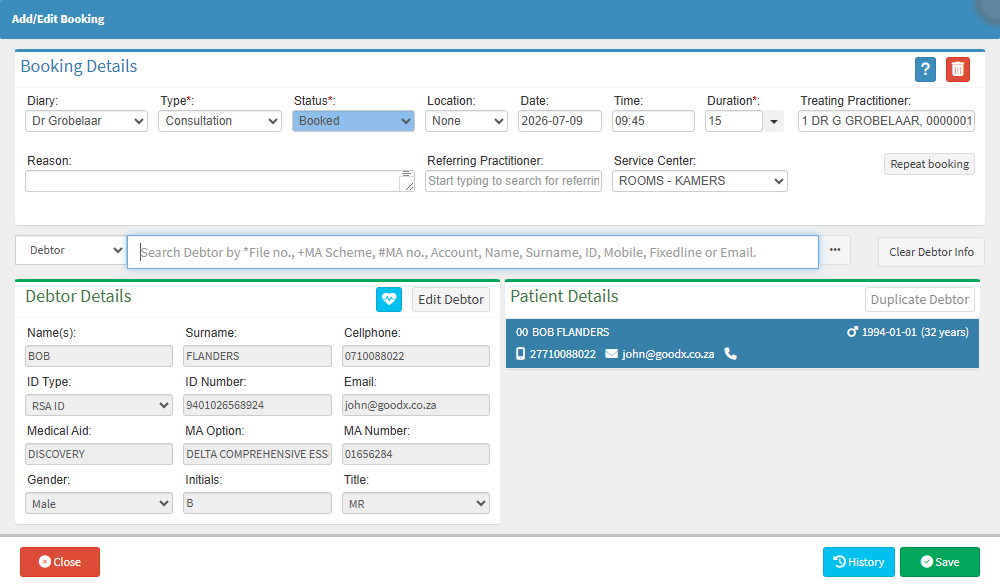Screen dimensions: 1000x587
Task: Save the booking with green Save button
Action: 939,561
